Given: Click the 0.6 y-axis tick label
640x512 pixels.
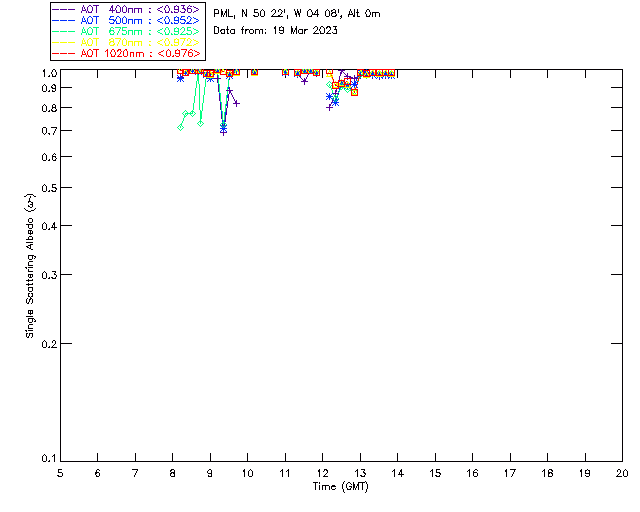Looking at the screenshot, I should tap(49, 157).
